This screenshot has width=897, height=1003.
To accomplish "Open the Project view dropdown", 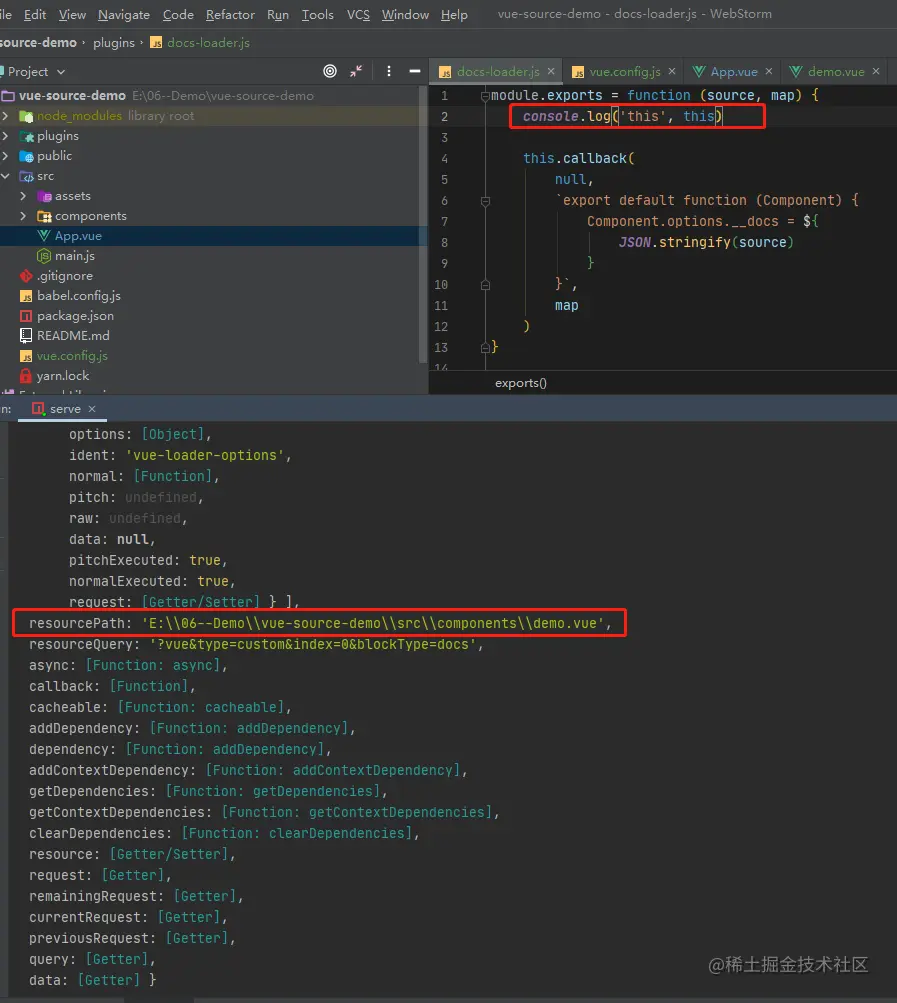I will pos(61,72).
